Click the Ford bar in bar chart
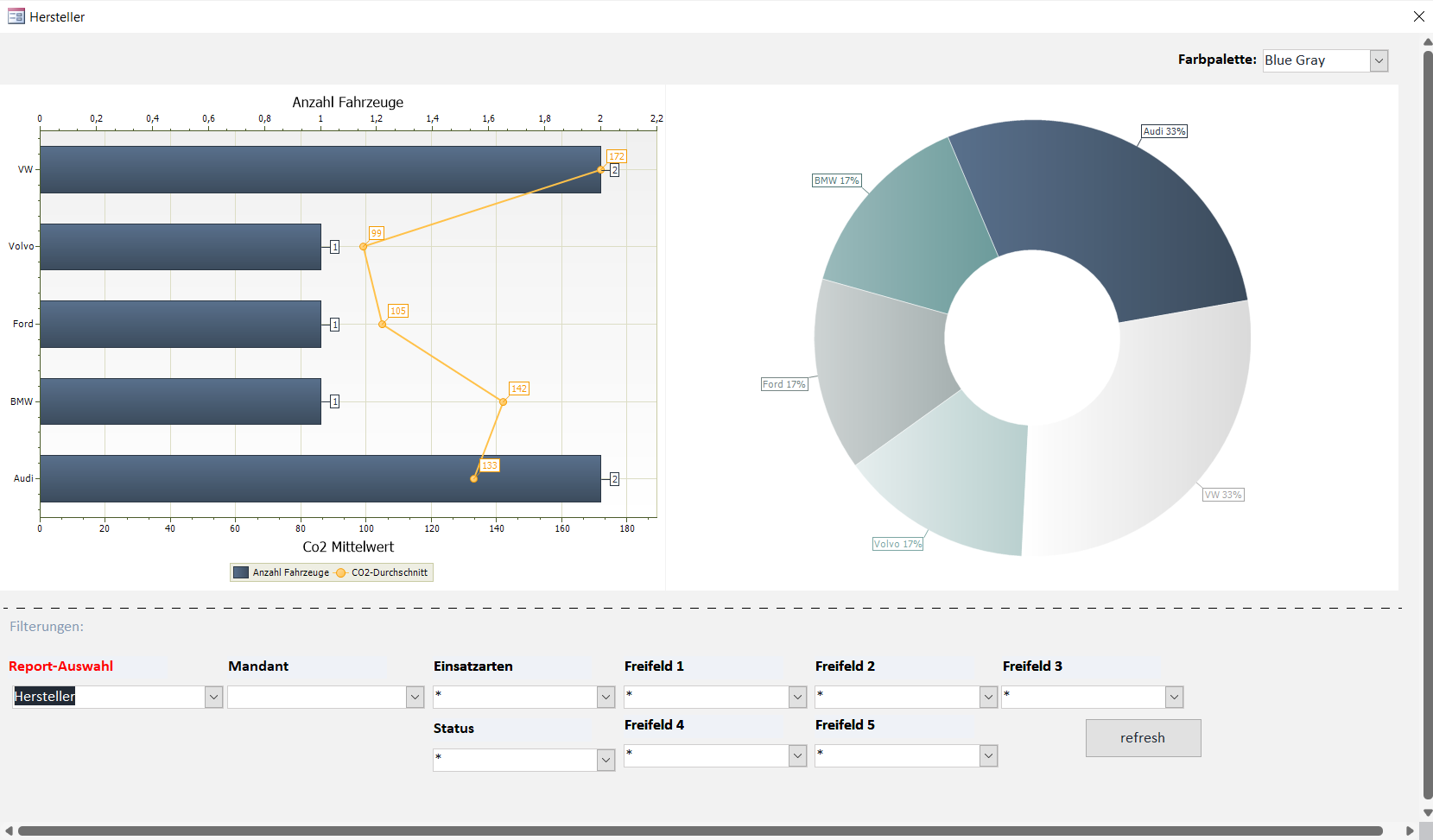Viewport: 1433px width, 840px height. [x=181, y=324]
